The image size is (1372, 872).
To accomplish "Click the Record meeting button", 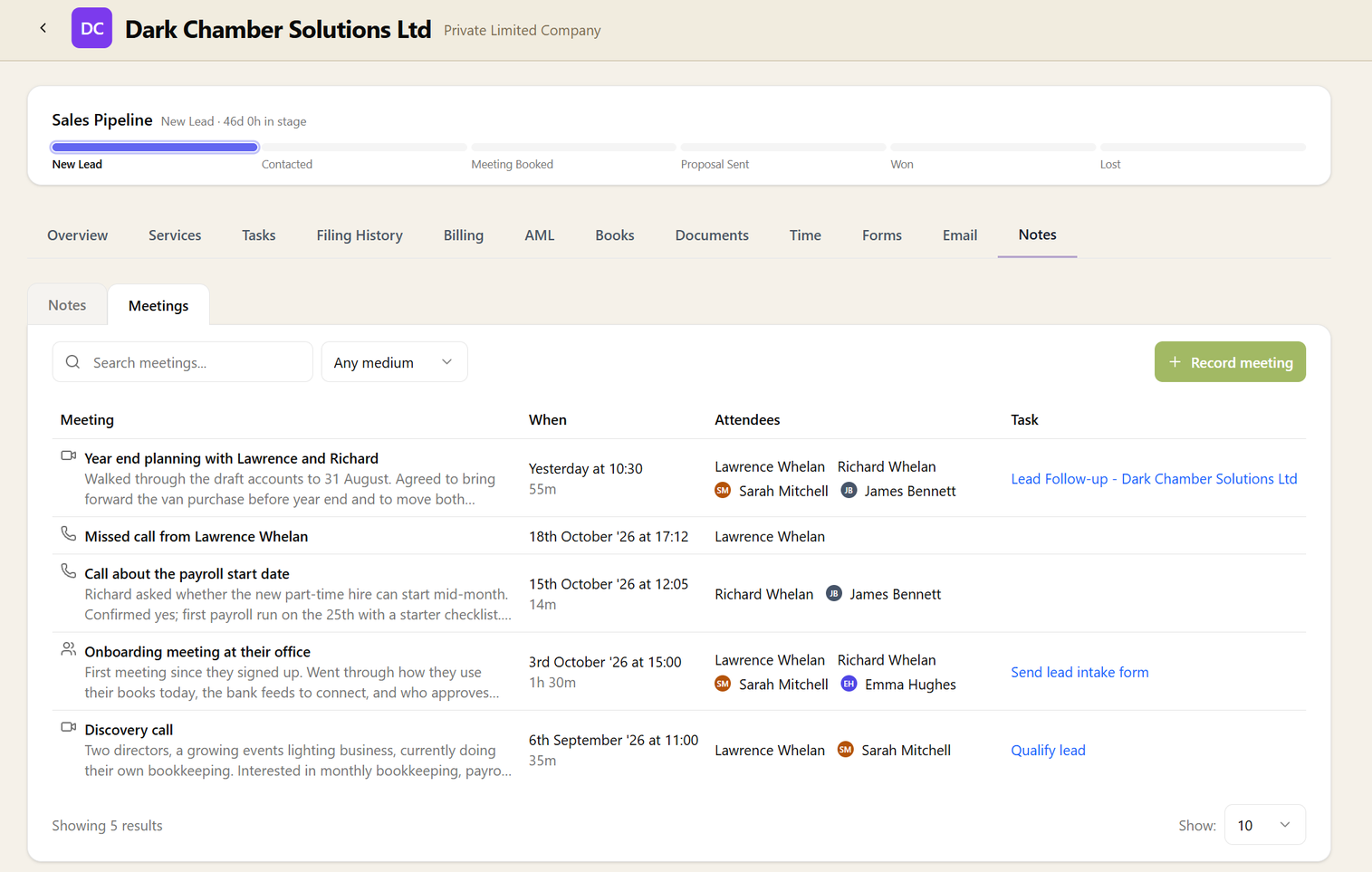I will tap(1230, 362).
